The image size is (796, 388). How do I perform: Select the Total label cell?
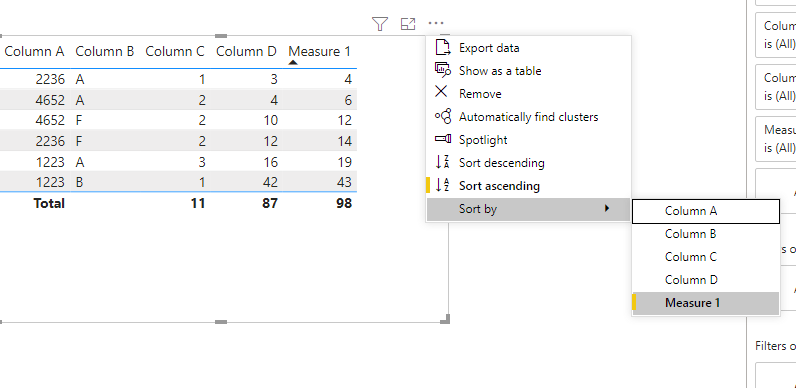pyautogui.click(x=49, y=203)
